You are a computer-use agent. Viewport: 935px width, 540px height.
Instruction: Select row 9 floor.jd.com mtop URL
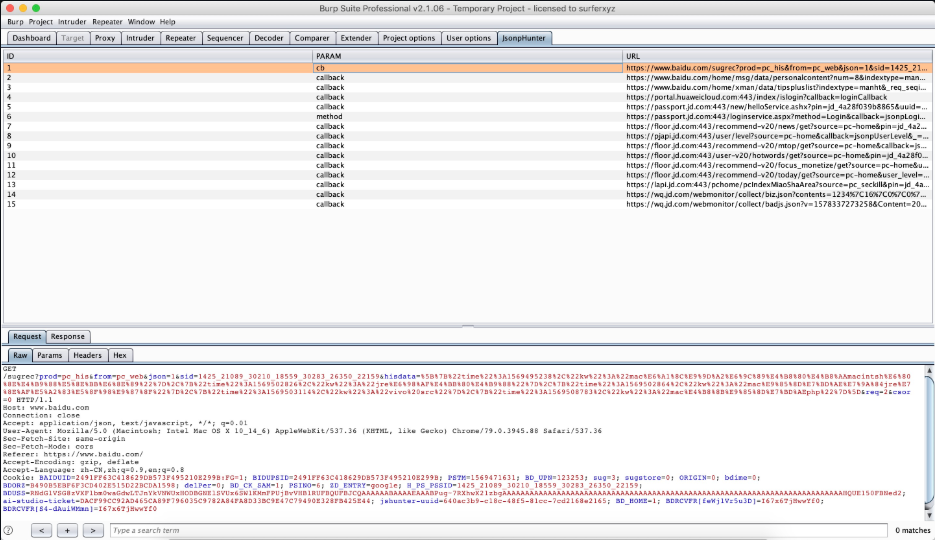tap(468, 145)
